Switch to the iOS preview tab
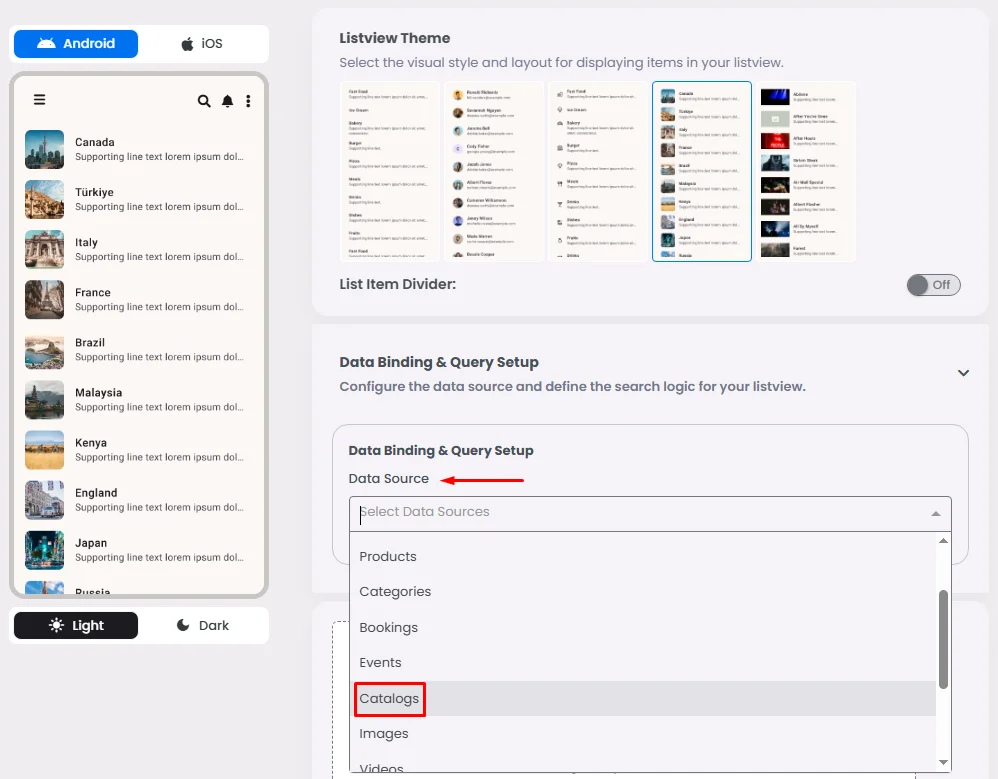This screenshot has width=998, height=779. pyautogui.click(x=202, y=44)
